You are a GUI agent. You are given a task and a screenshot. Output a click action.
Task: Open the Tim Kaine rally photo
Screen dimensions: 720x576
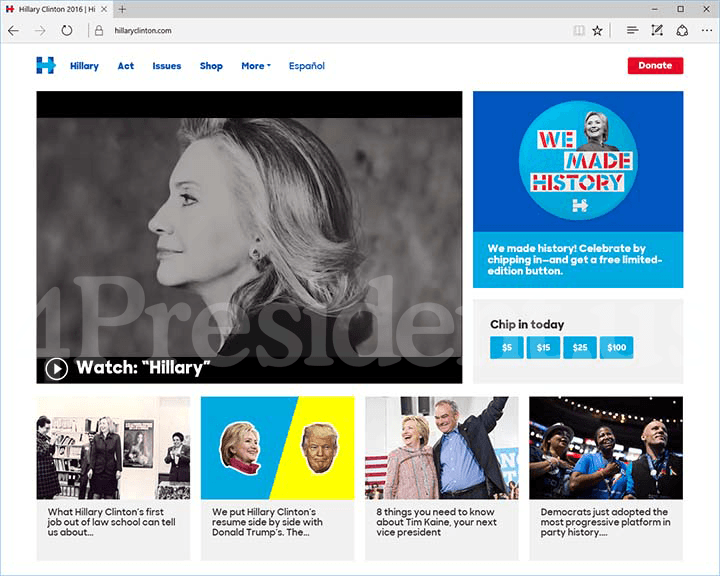(442, 448)
